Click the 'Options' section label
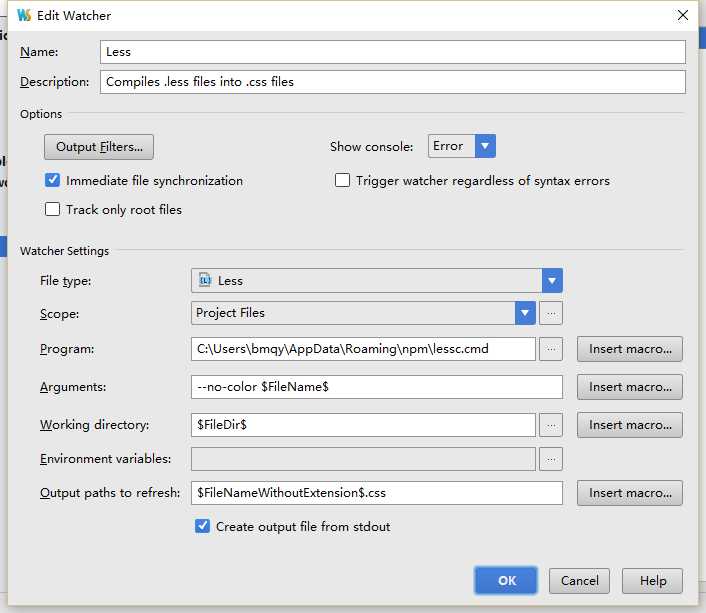Image resolution: width=706 pixels, height=613 pixels. tap(41, 114)
